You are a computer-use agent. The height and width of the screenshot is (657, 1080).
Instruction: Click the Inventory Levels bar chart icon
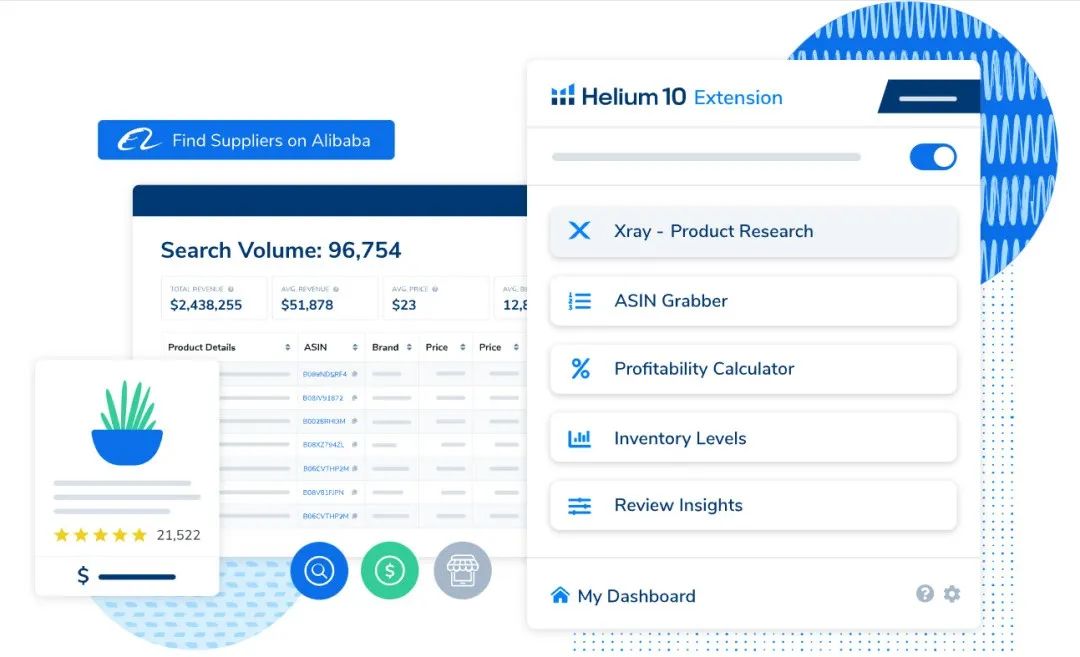579,437
